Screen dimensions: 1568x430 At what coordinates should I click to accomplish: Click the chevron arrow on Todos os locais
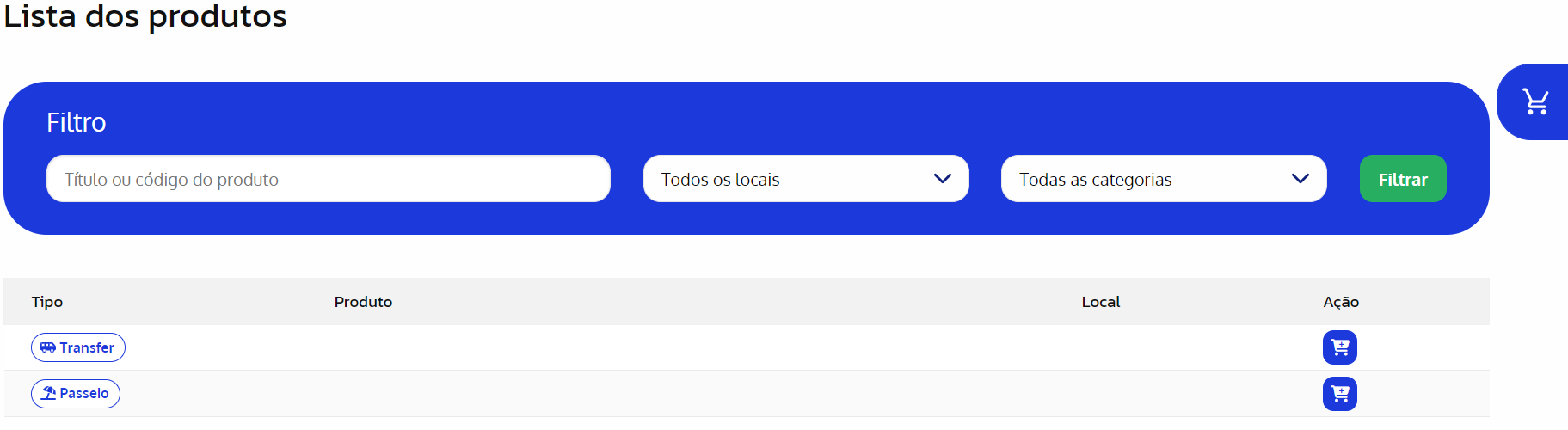point(942,179)
